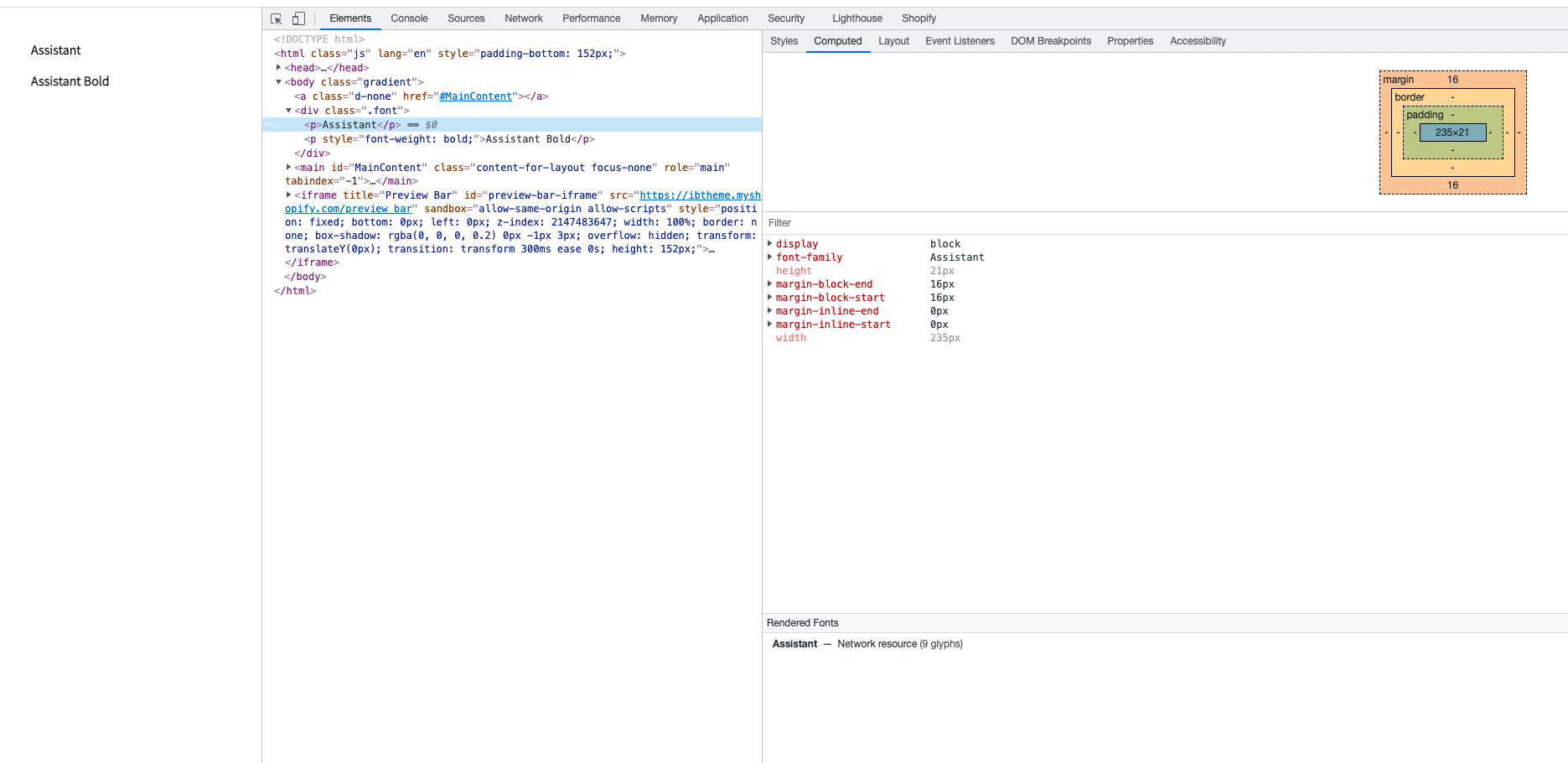Switch to the Application tab

pyautogui.click(x=722, y=18)
